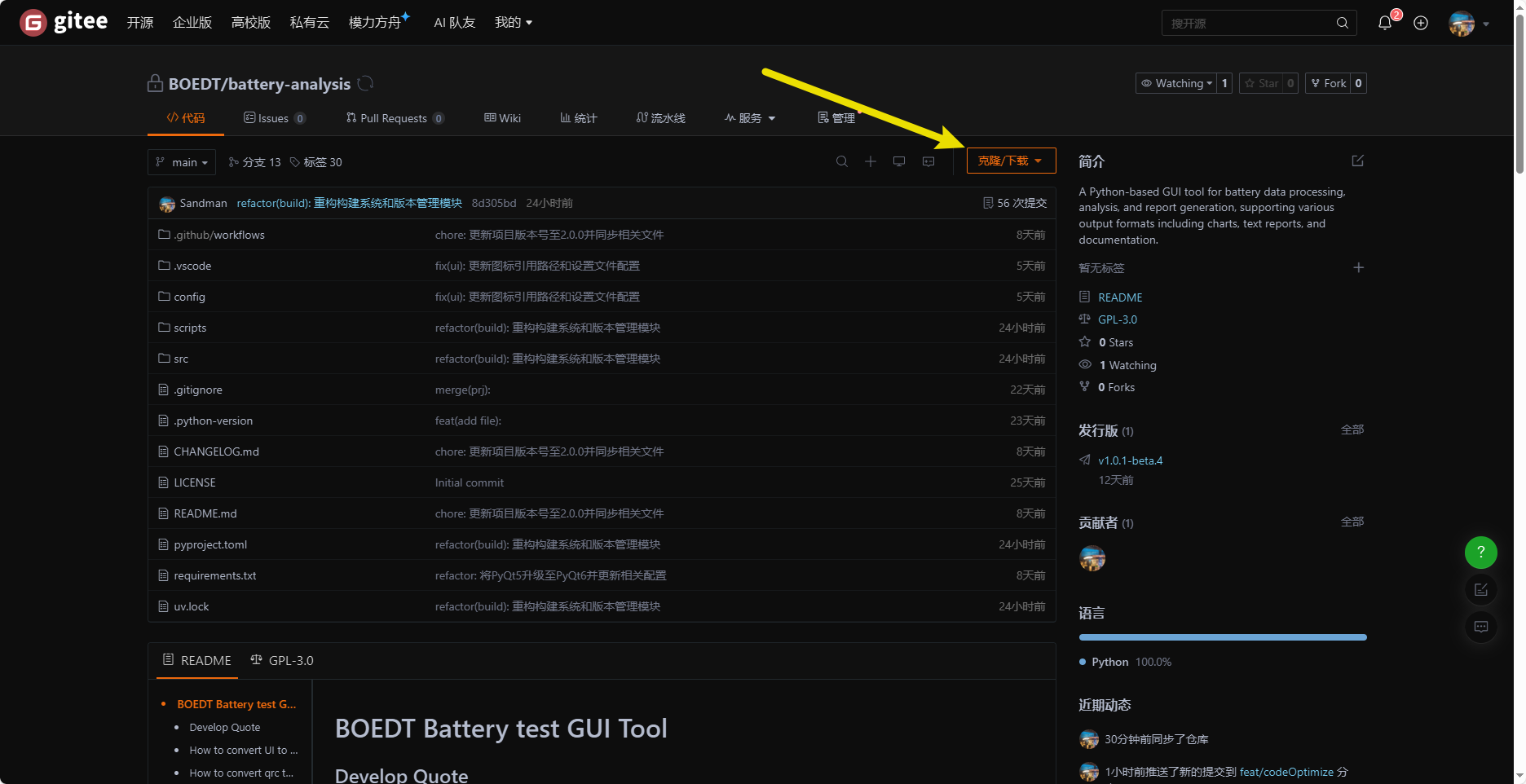Click the contributor avatar under 贡献者
Image resolution: width=1526 pixels, height=784 pixels.
click(x=1092, y=558)
